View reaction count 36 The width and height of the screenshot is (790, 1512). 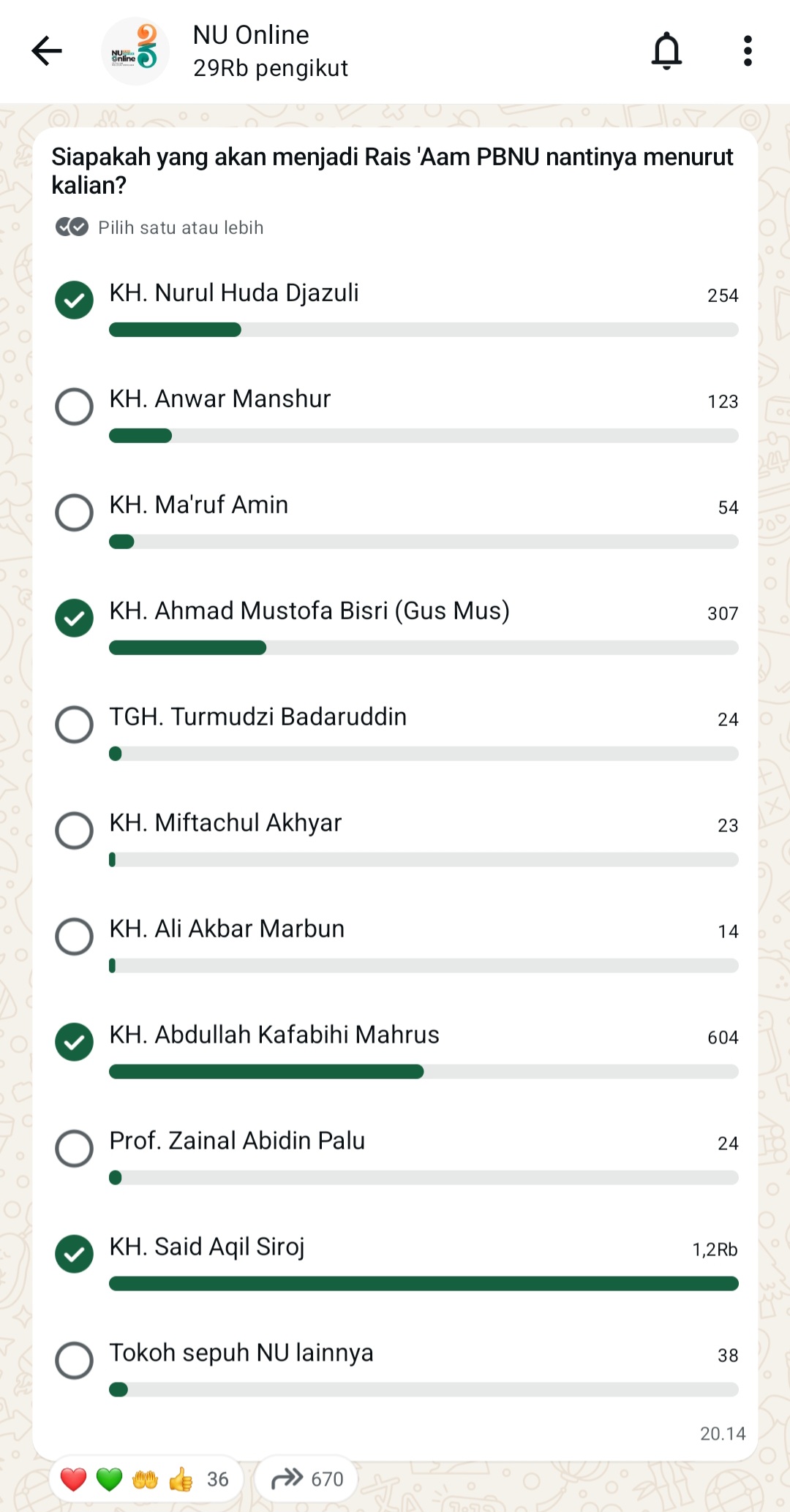218,1479
